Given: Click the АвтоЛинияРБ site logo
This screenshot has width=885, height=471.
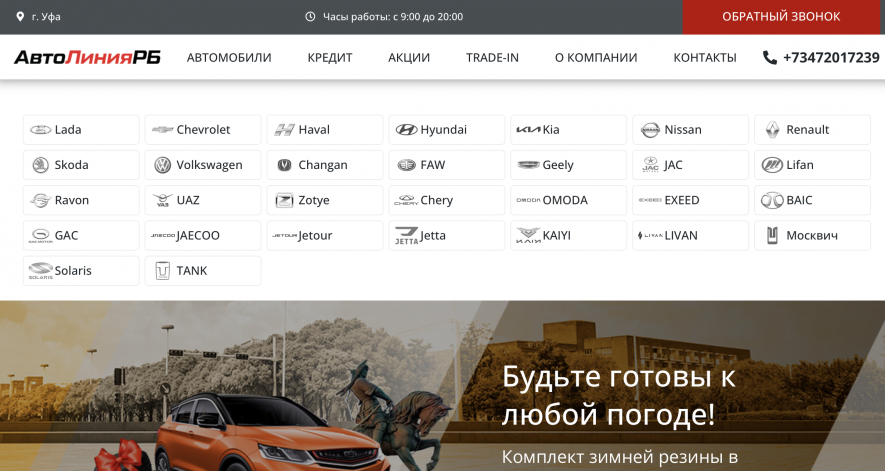Looking at the screenshot, I should coord(87,58).
